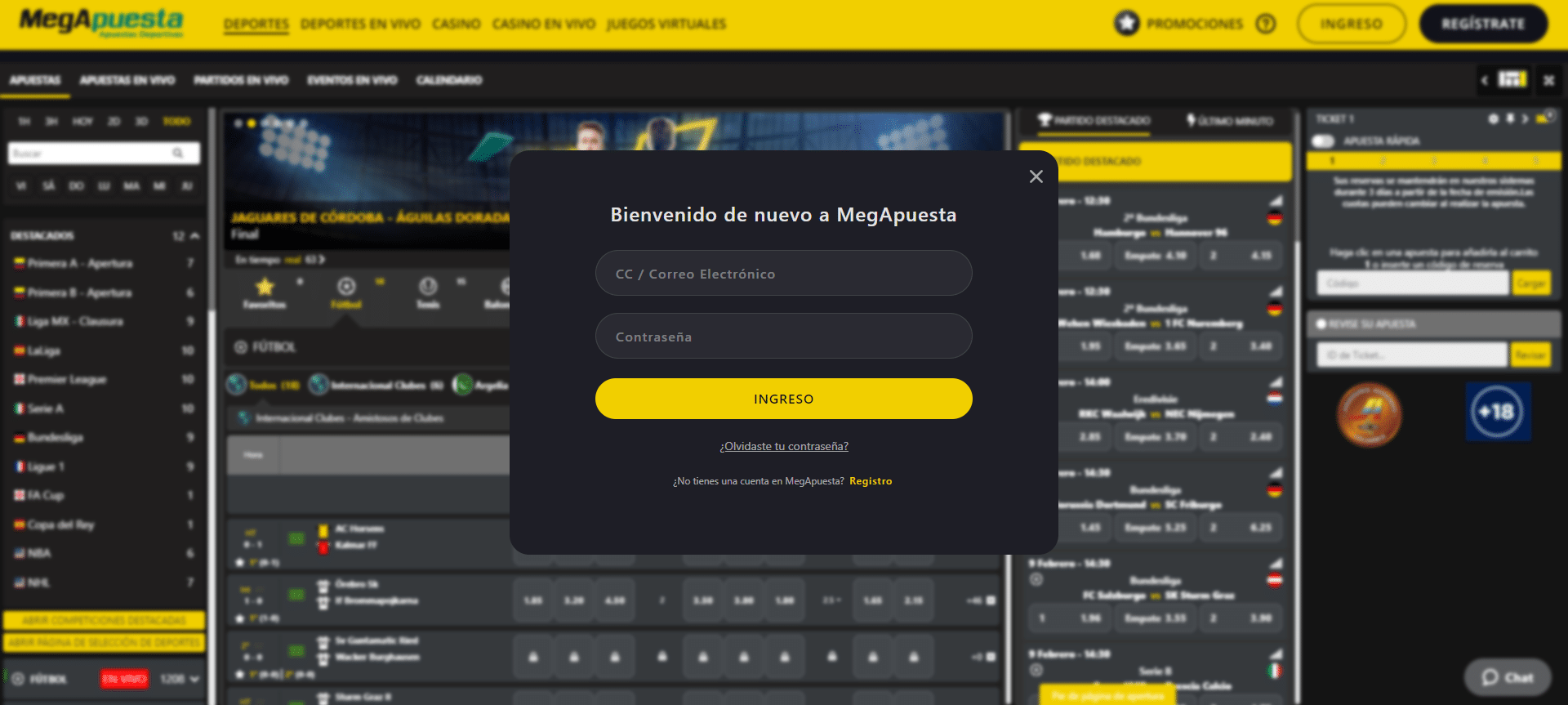Click ABRIR COMPETICIONES DESTACADAS button
The image size is (1568, 705).
pos(104,620)
